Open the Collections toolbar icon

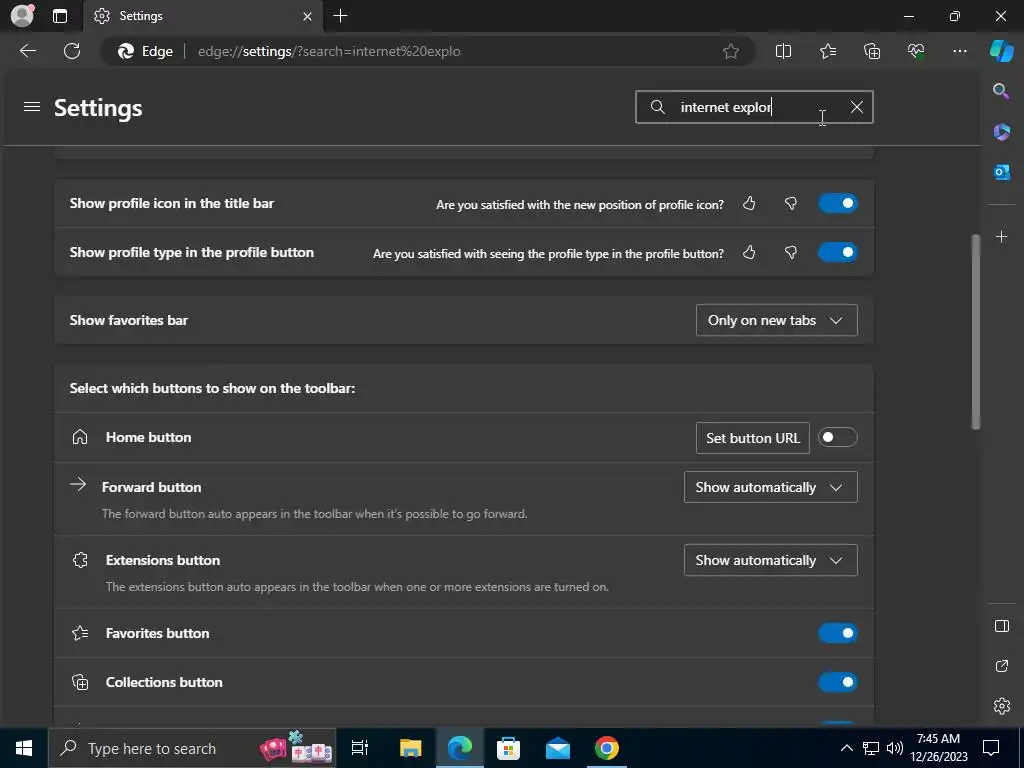click(x=872, y=51)
